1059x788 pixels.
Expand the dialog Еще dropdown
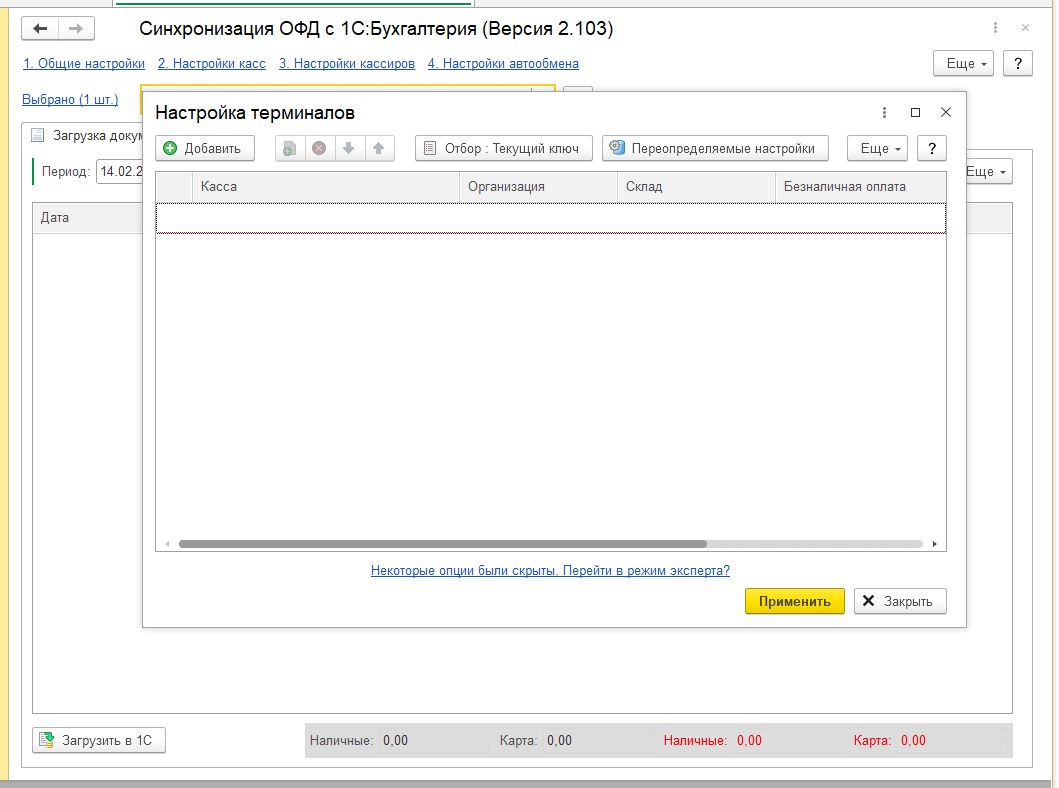point(877,149)
